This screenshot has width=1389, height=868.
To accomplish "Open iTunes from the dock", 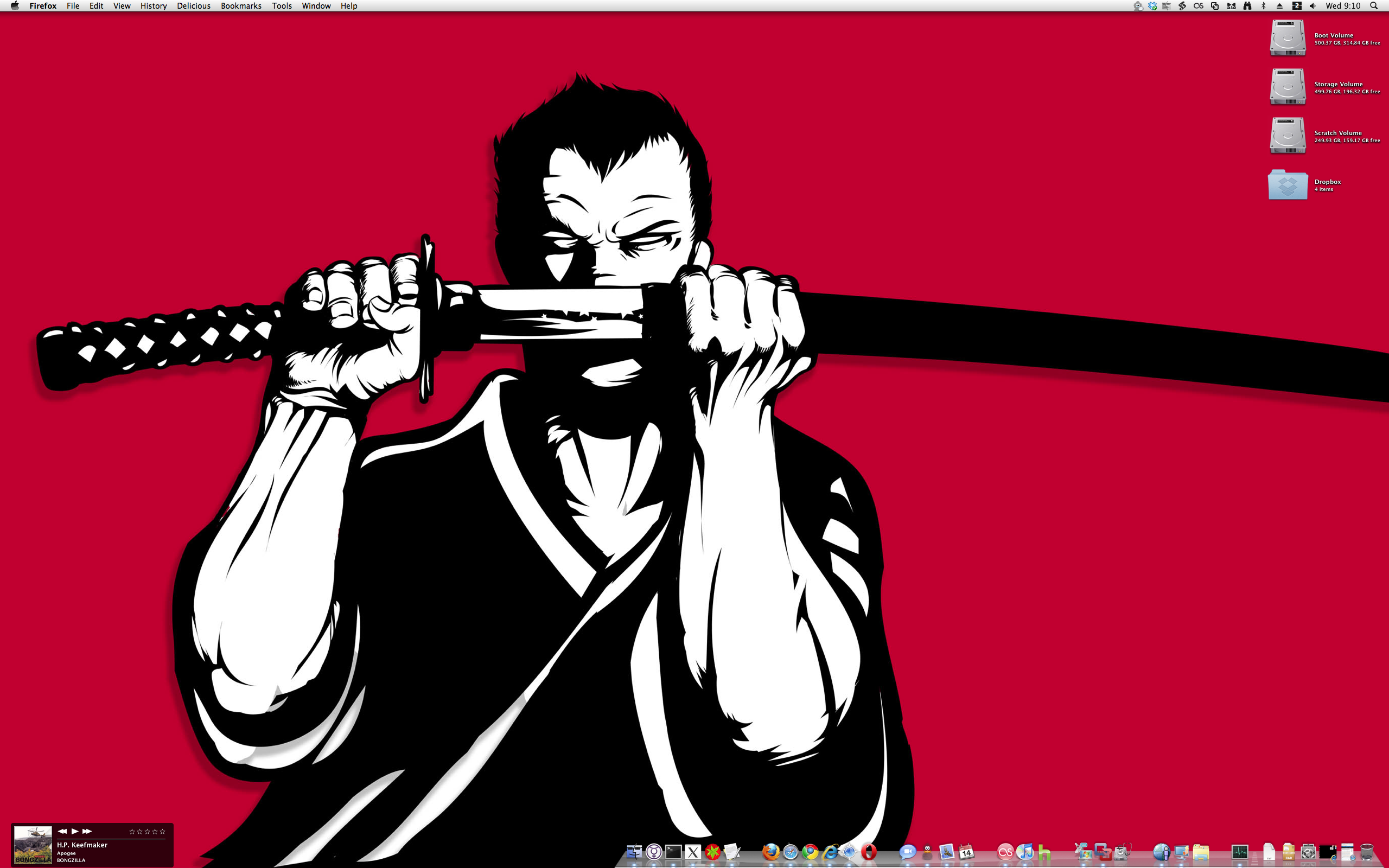I will point(1024,851).
